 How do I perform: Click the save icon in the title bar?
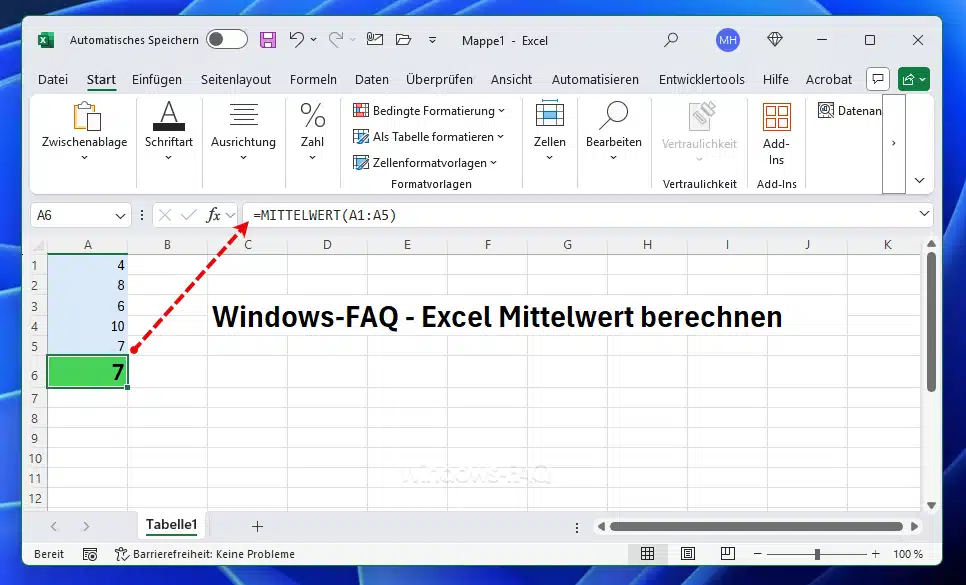tap(268, 40)
